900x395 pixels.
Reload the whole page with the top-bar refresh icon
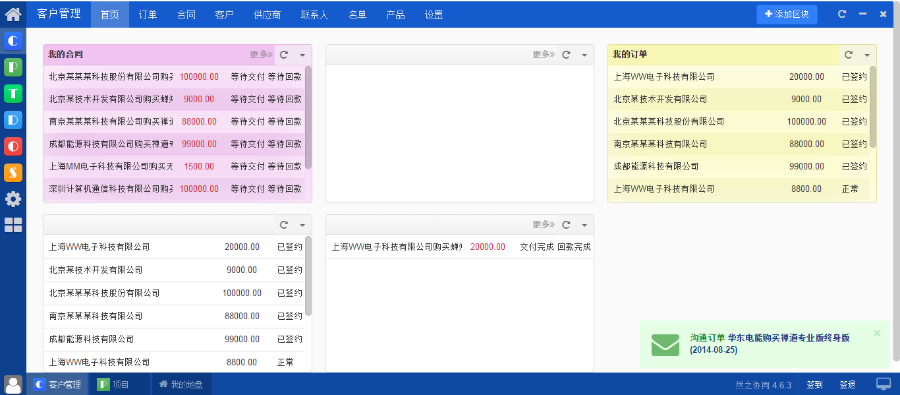pyautogui.click(x=841, y=14)
